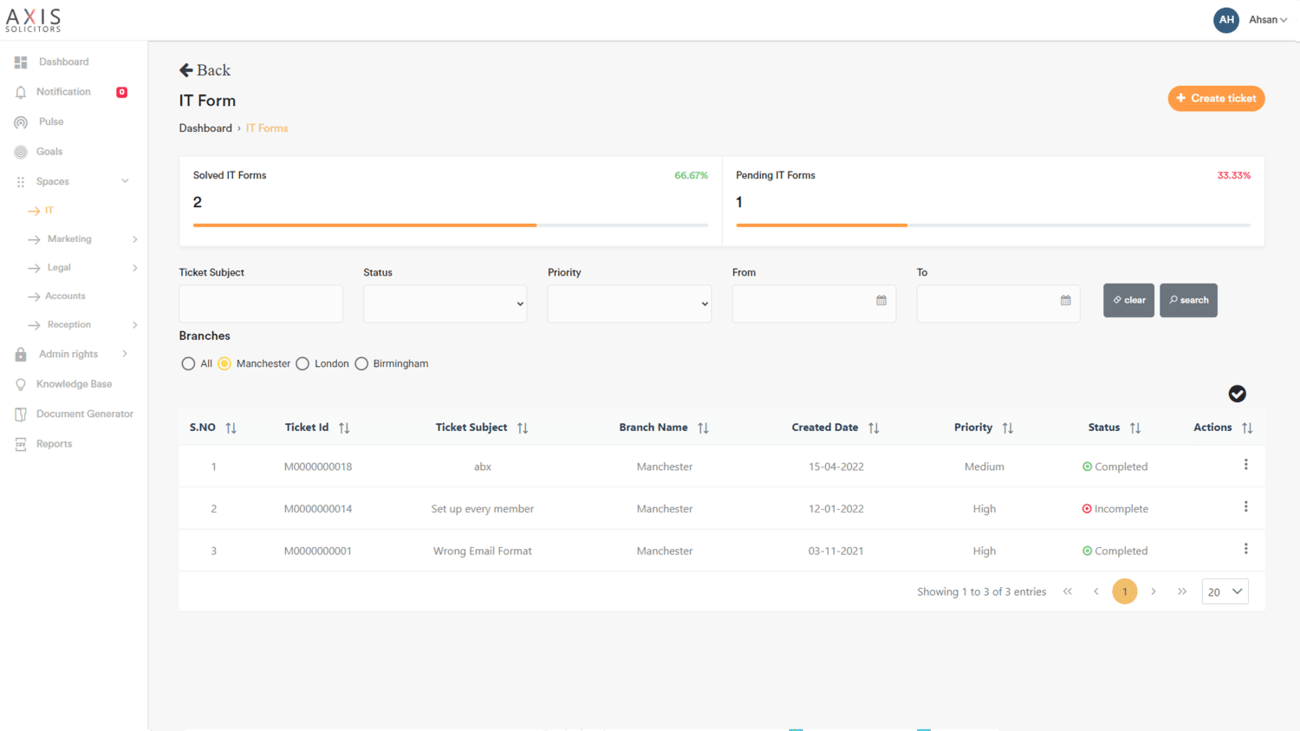Click the Solved IT Forms progress bar

pyautogui.click(x=450, y=226)
